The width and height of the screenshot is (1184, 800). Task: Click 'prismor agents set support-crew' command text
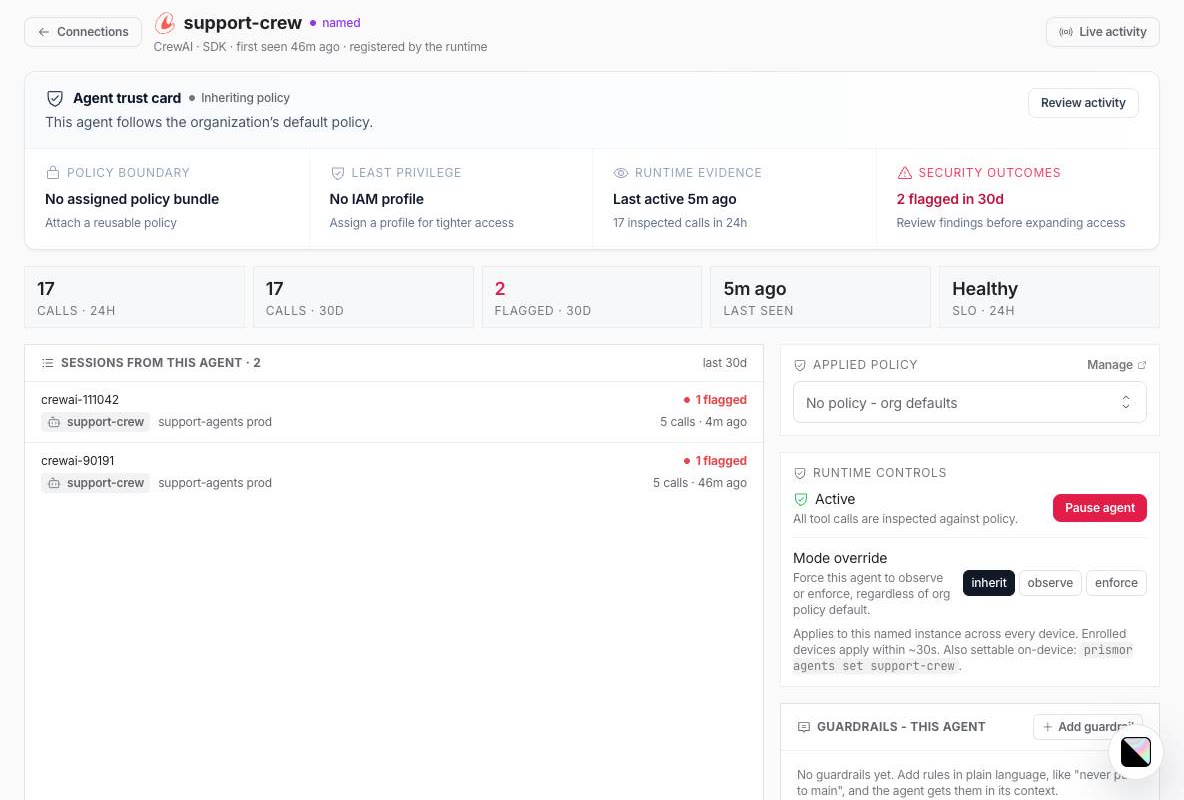coord(963,658)
